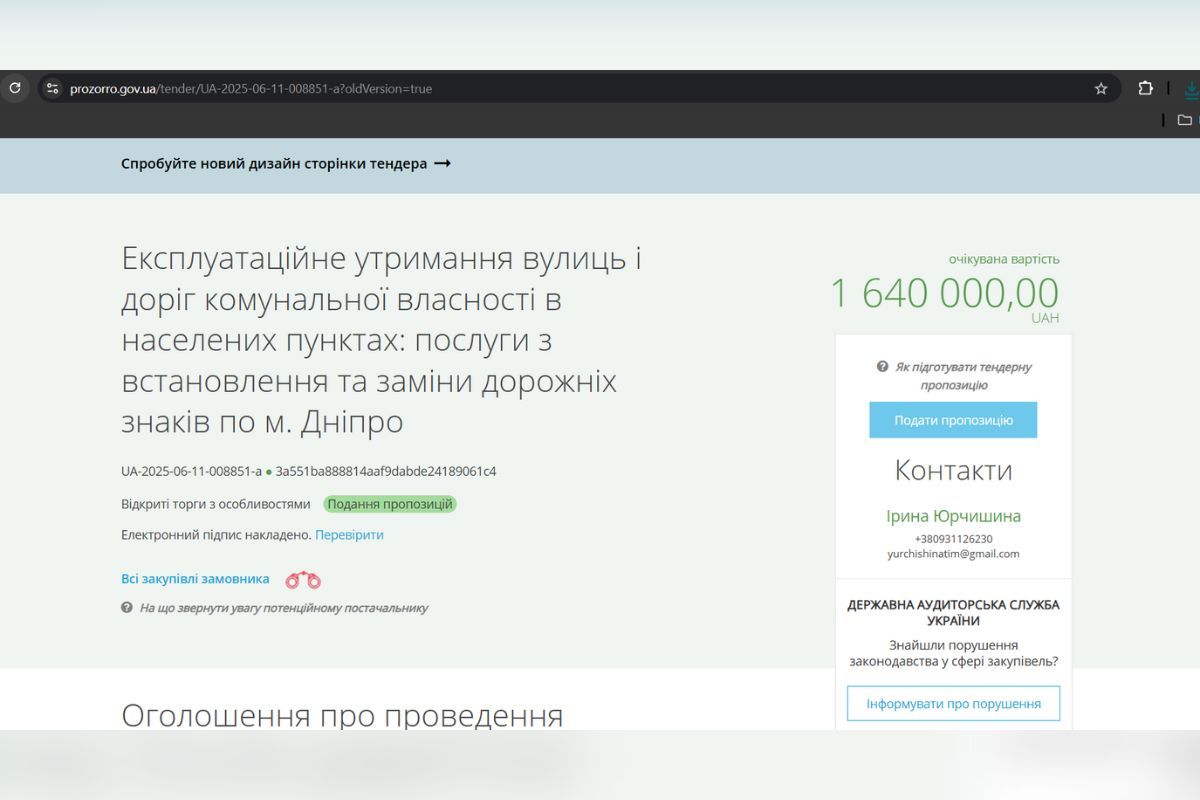Bookmark this page with the star icon
Screen dimensions: 1200x800
1101,88
